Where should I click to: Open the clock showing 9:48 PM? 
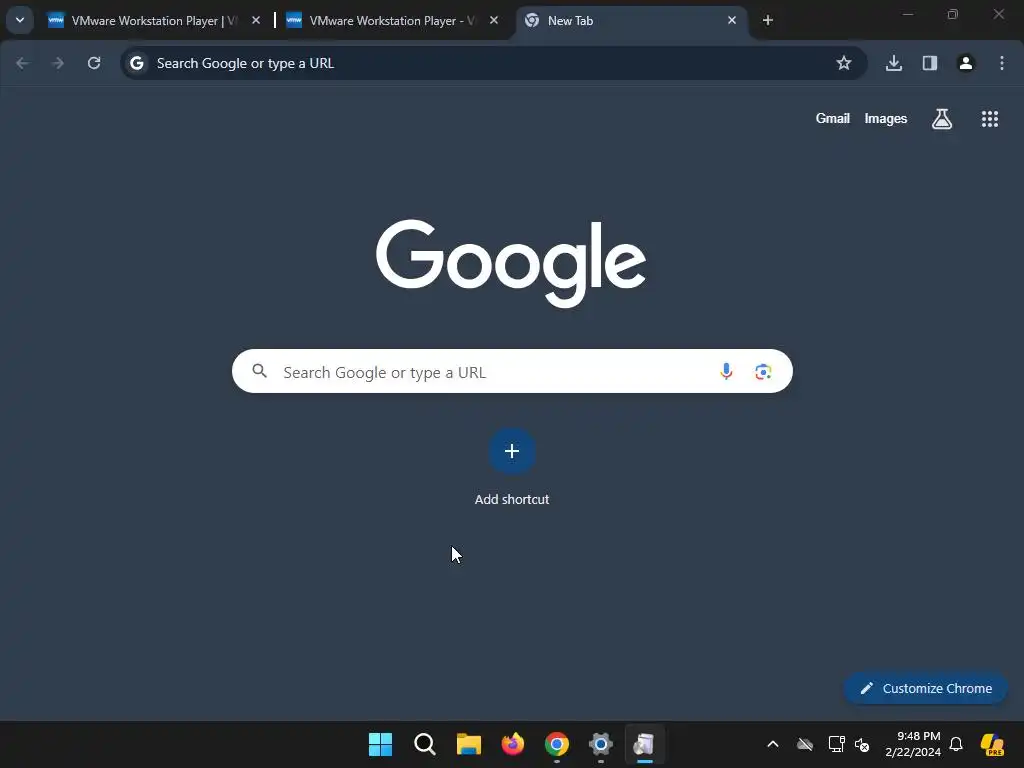(913, 744)
